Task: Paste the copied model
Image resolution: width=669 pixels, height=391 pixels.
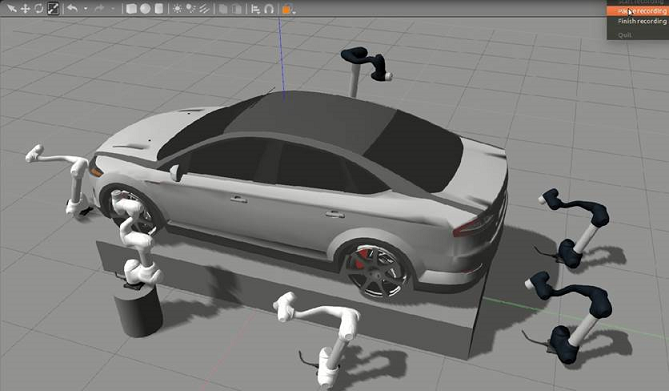Action: pyautogui.click(x=236, y=9)
